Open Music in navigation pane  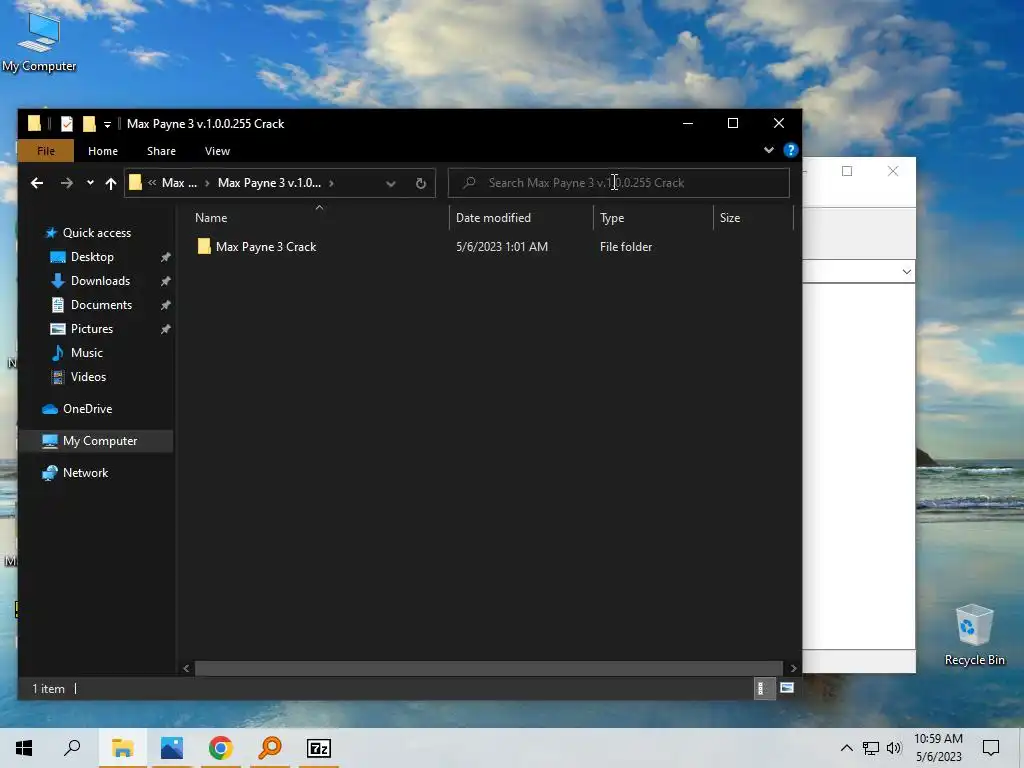tap(86, 353)
